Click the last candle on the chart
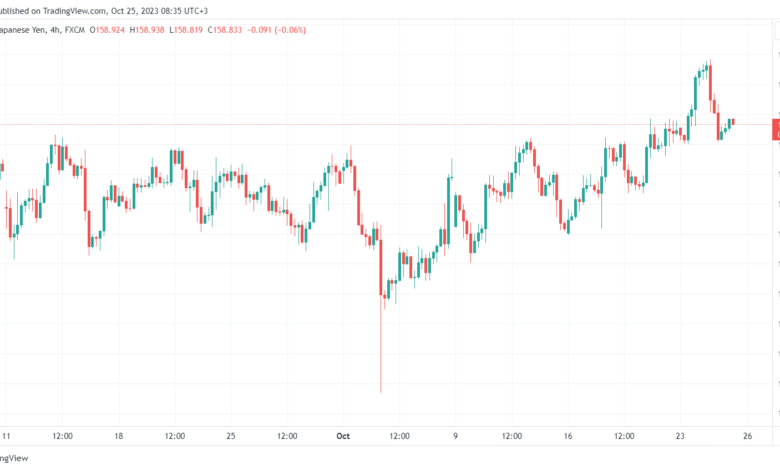 (733, 122)
